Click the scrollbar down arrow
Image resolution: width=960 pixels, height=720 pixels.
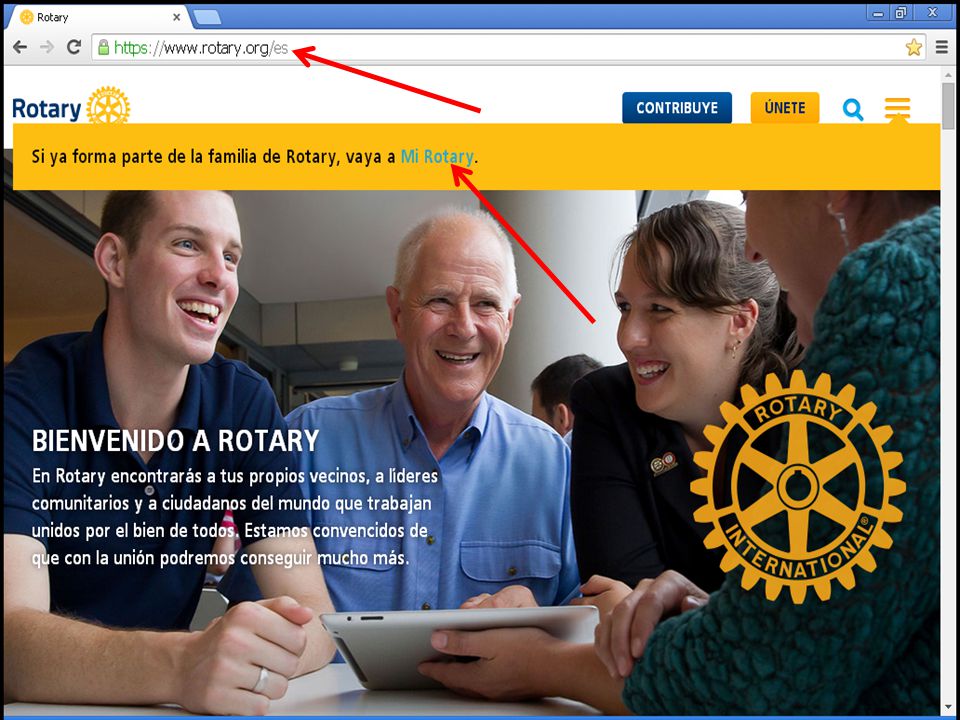point(948,705)
